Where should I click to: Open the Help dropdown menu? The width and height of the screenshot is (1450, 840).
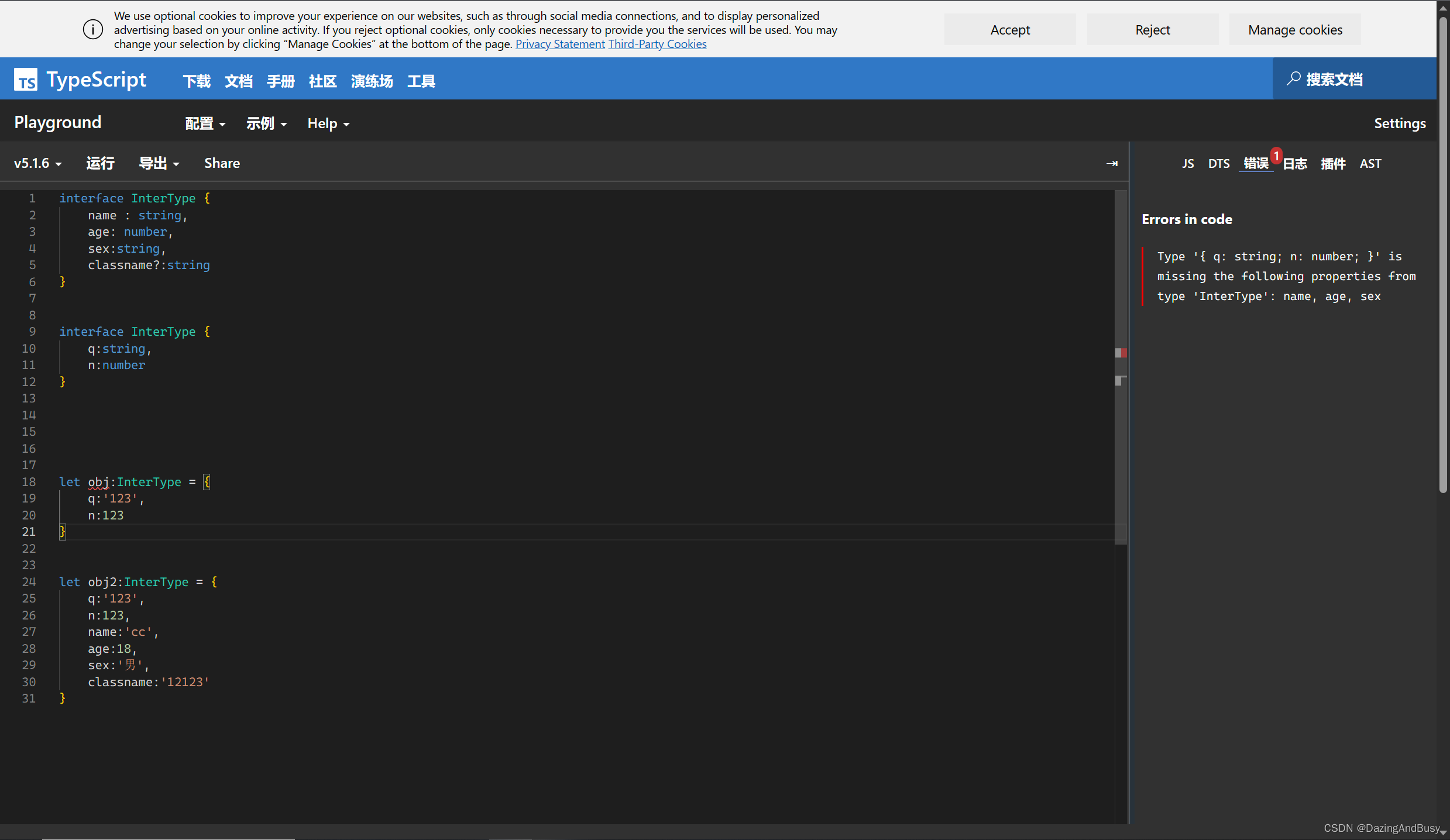point(328,123)
